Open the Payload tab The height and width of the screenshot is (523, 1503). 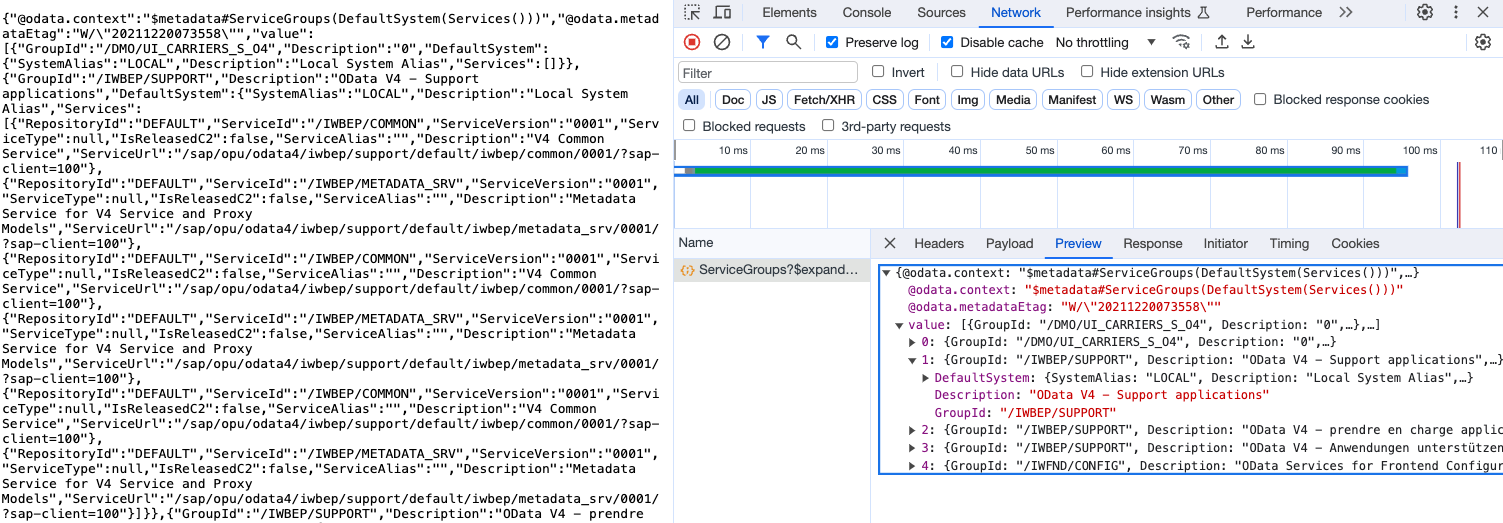click(1010, 243)
